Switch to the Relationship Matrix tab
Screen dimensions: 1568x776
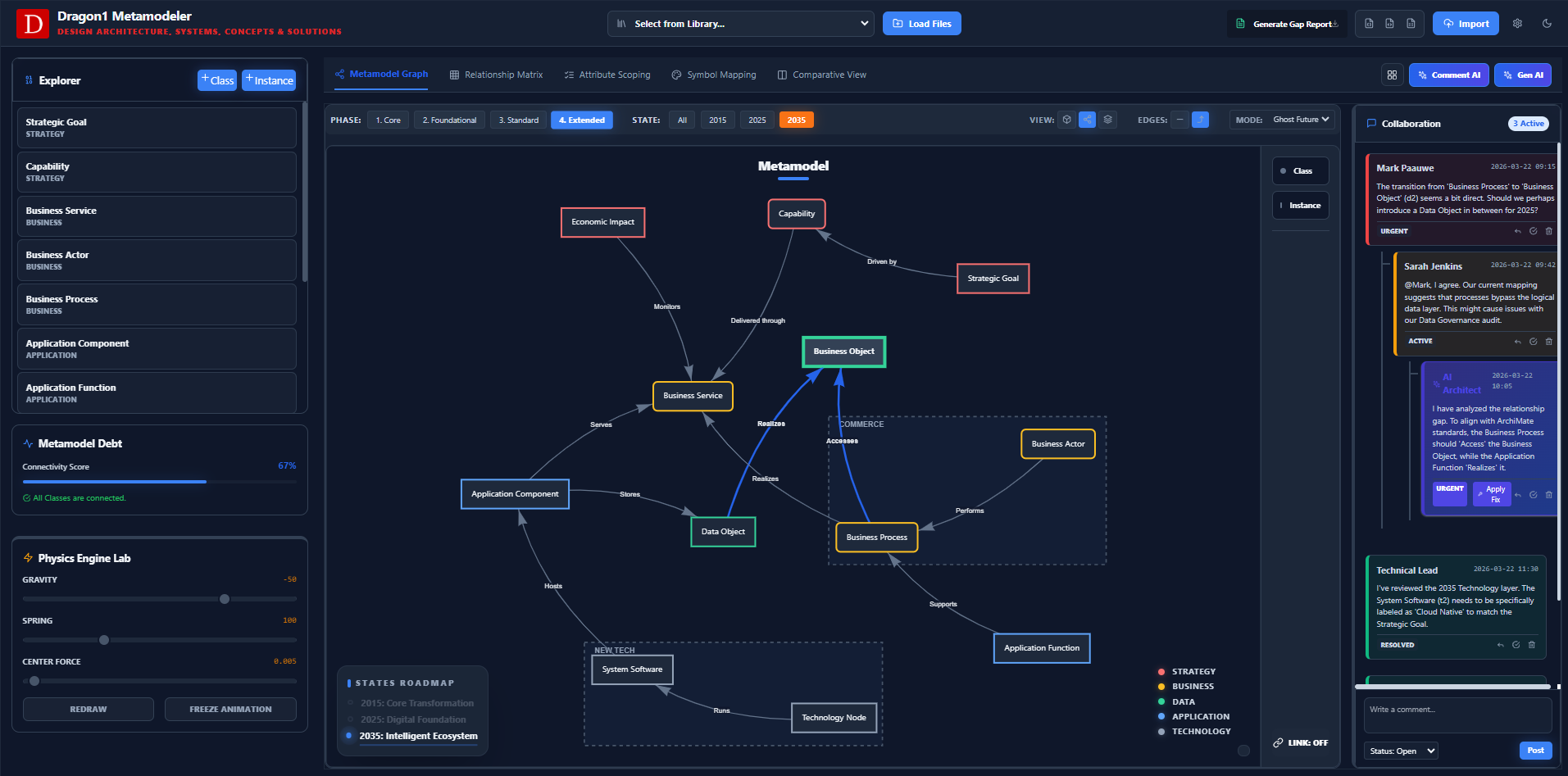(x=502, y=75)
